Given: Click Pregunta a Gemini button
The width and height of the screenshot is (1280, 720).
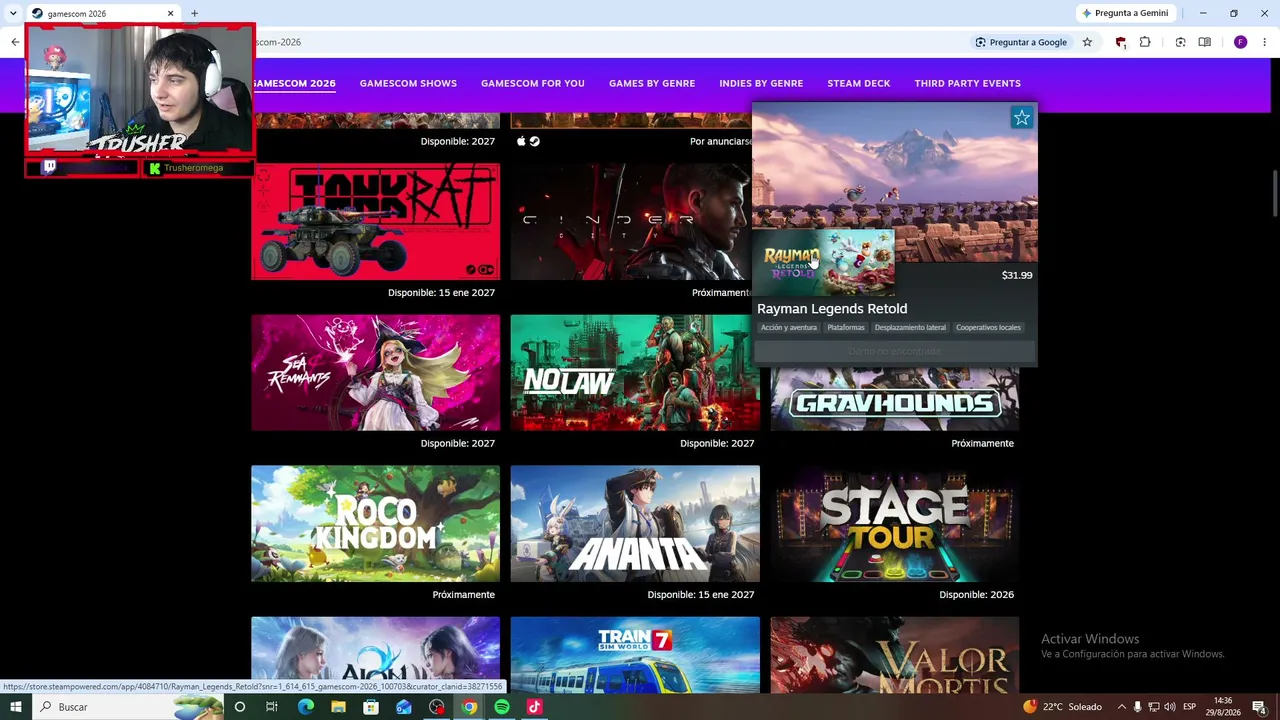Looking at the screenshot, I should (1125, 13).
